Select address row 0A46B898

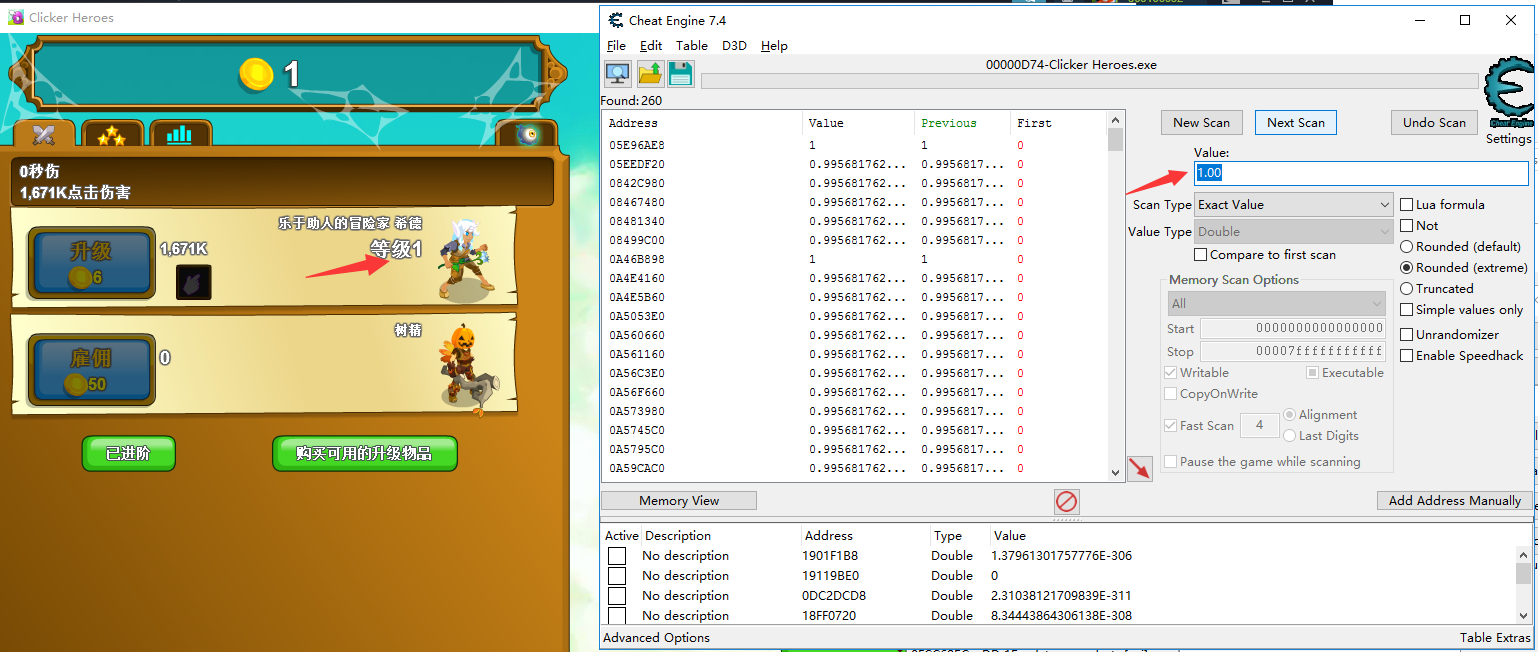(x=854, y=259)
